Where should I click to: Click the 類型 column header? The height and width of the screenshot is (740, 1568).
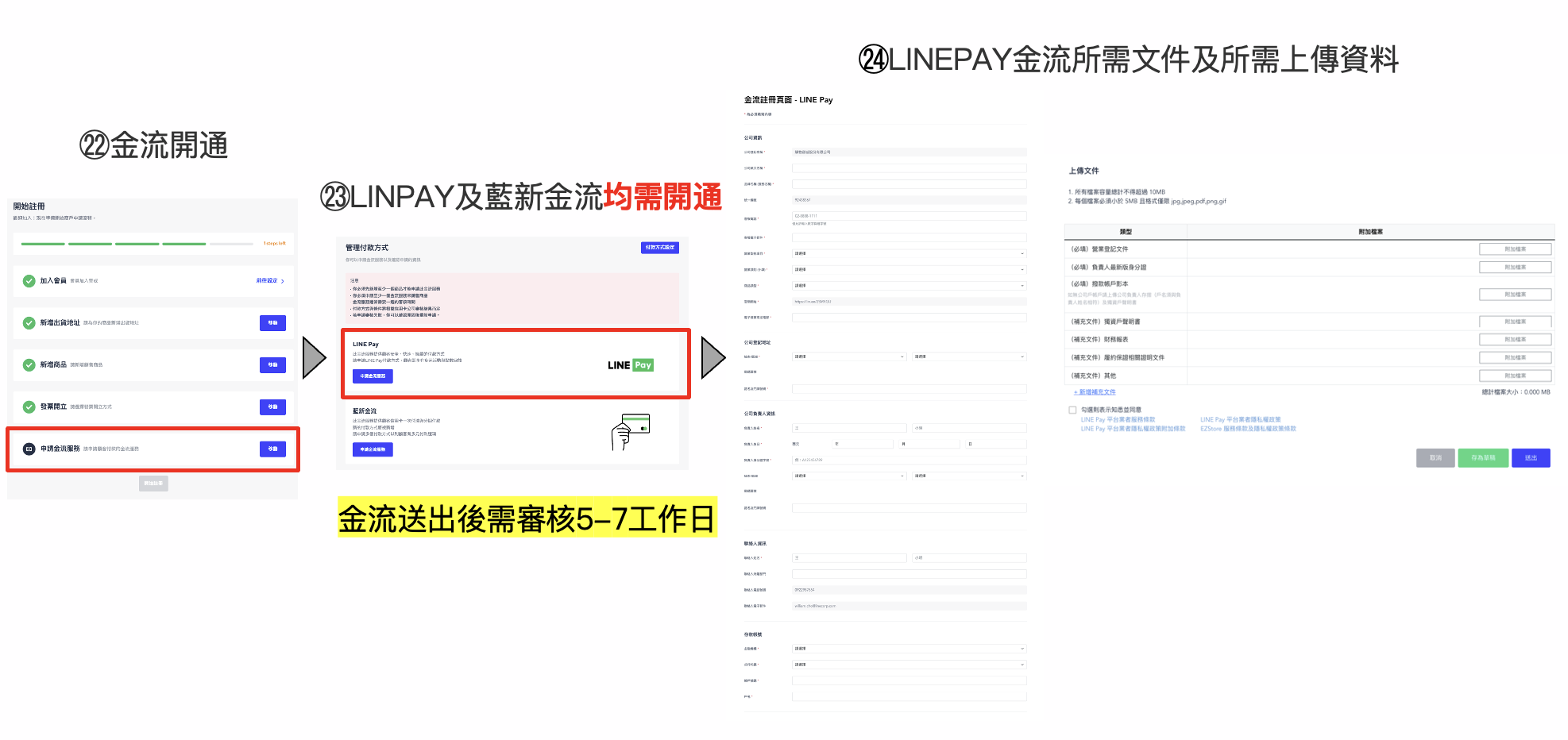(x=1126, y=232)
